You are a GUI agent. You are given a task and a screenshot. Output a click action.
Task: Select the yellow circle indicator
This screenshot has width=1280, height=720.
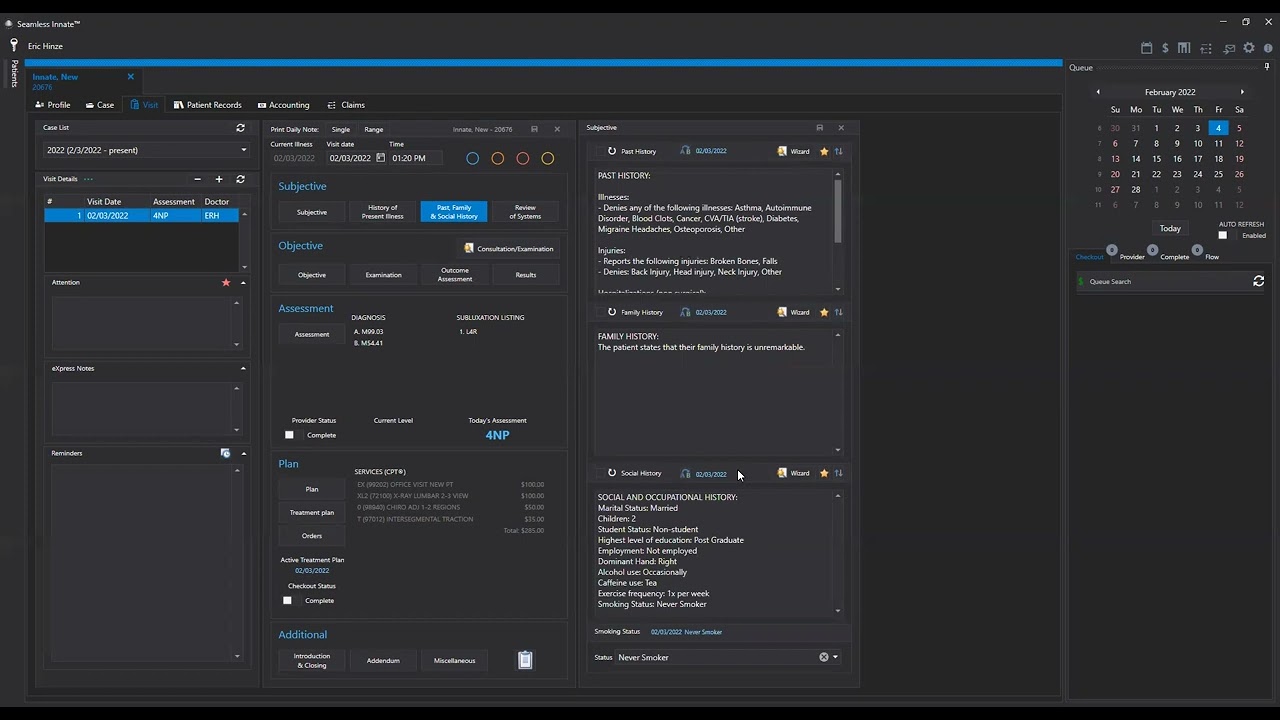click(548, 158)
